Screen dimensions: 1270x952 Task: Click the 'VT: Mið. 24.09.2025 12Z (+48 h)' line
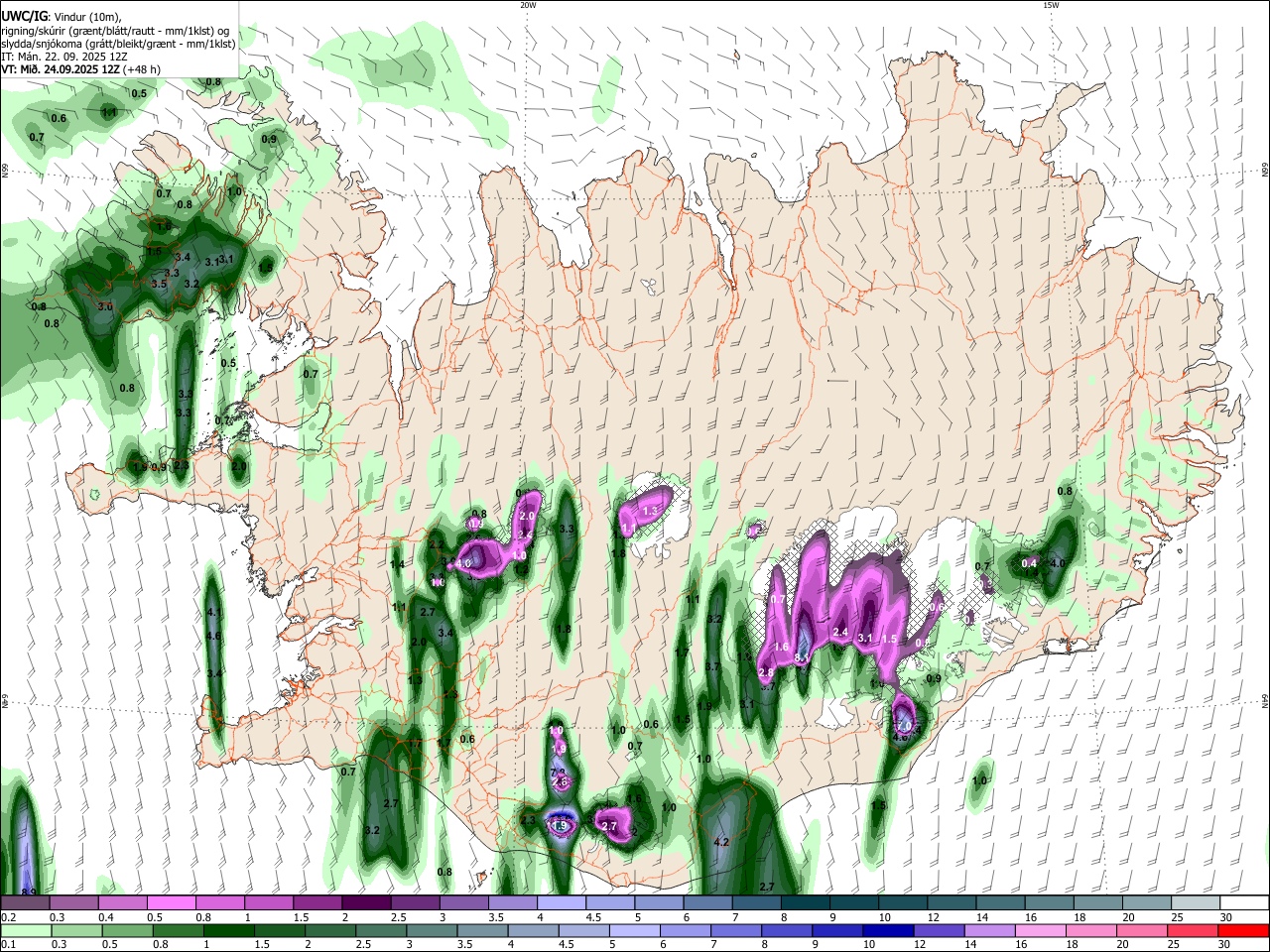pos(80,69)
